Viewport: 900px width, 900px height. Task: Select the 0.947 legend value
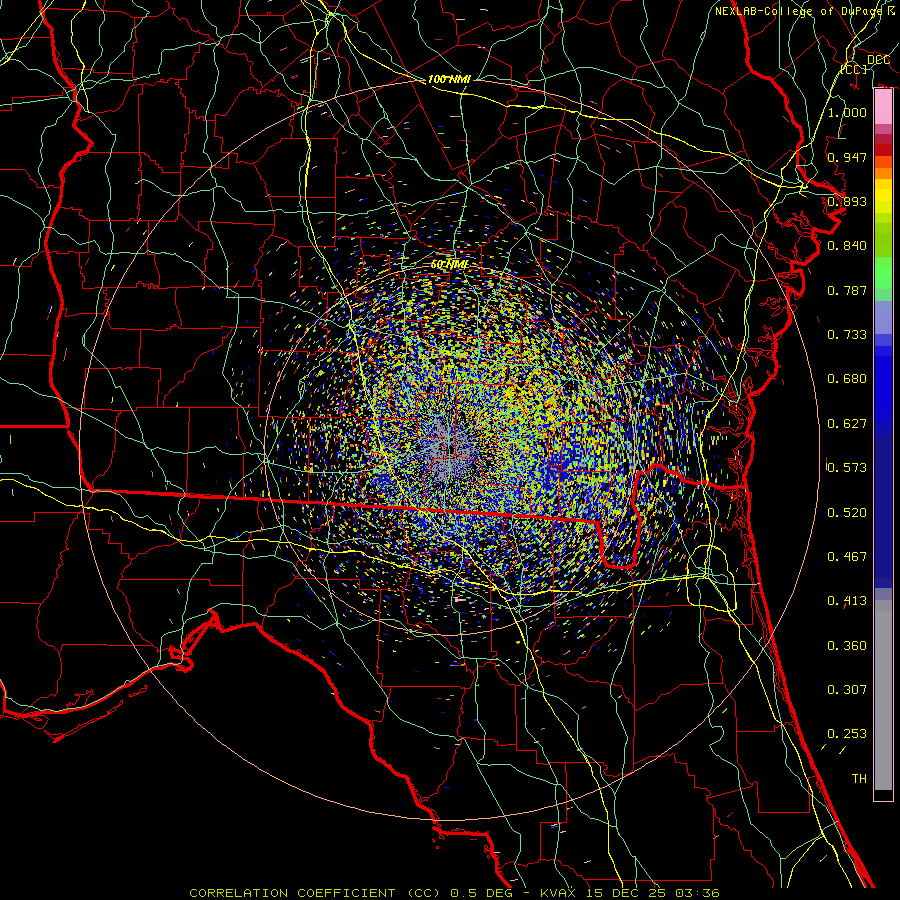(x=847, y=157)
